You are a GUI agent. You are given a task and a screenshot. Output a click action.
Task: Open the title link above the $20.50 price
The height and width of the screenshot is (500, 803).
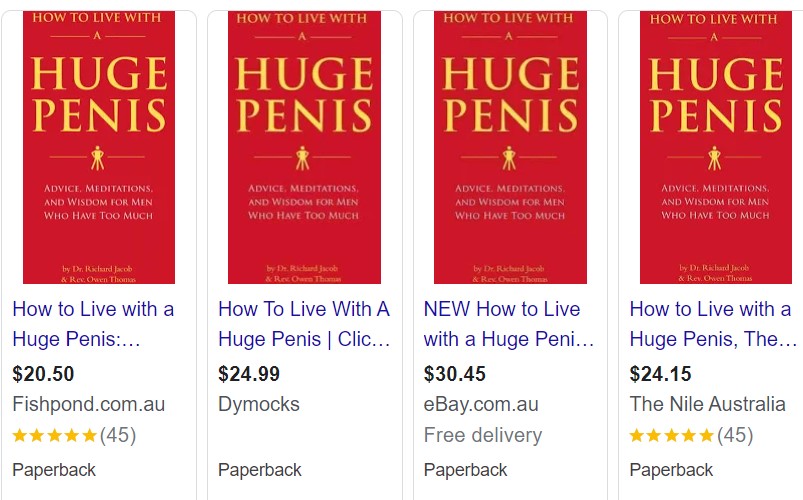93,324
